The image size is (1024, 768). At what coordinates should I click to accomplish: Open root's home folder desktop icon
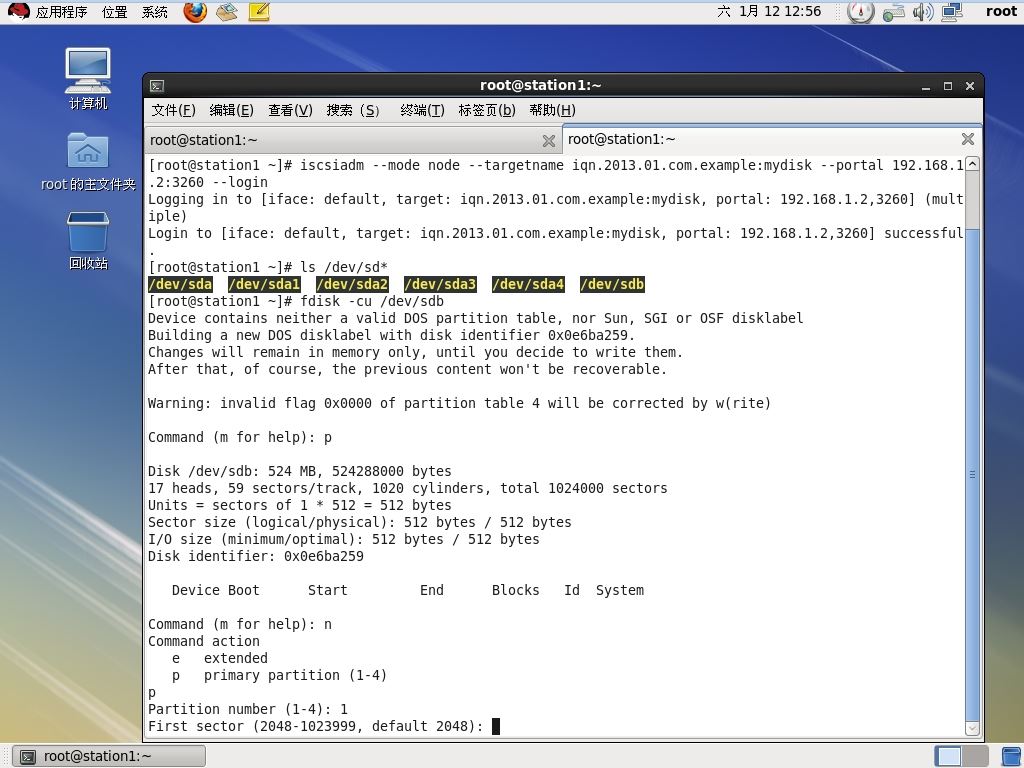pyautogui.click(x=88, y=161)
